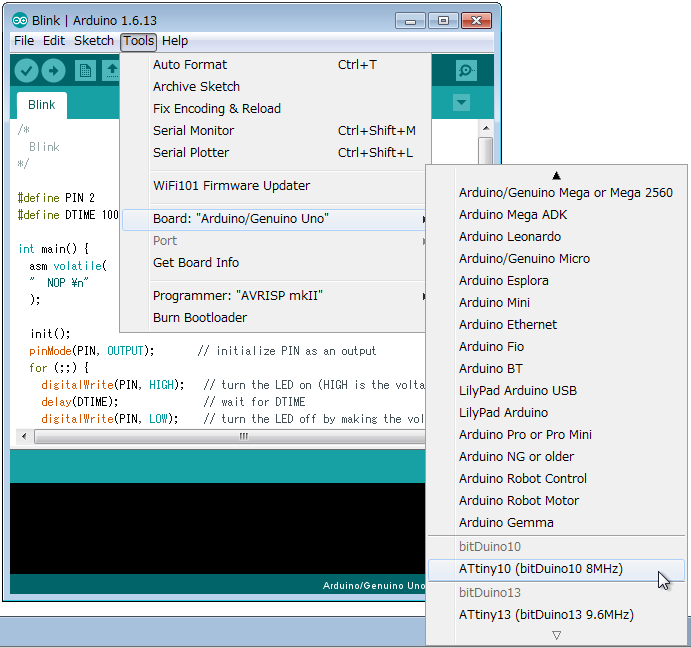
Task: Select ATtiny10 (bitDuino10 8MHz) board
Action: (x=557, y=570)
